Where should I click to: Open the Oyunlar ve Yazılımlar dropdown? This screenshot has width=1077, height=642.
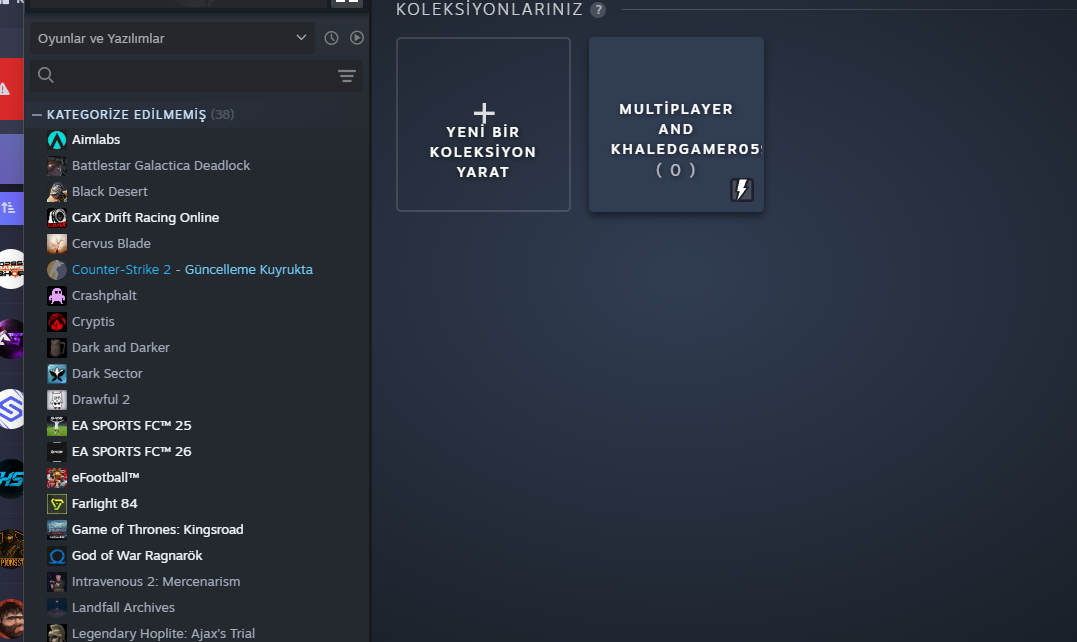click(x=172, y=38)
